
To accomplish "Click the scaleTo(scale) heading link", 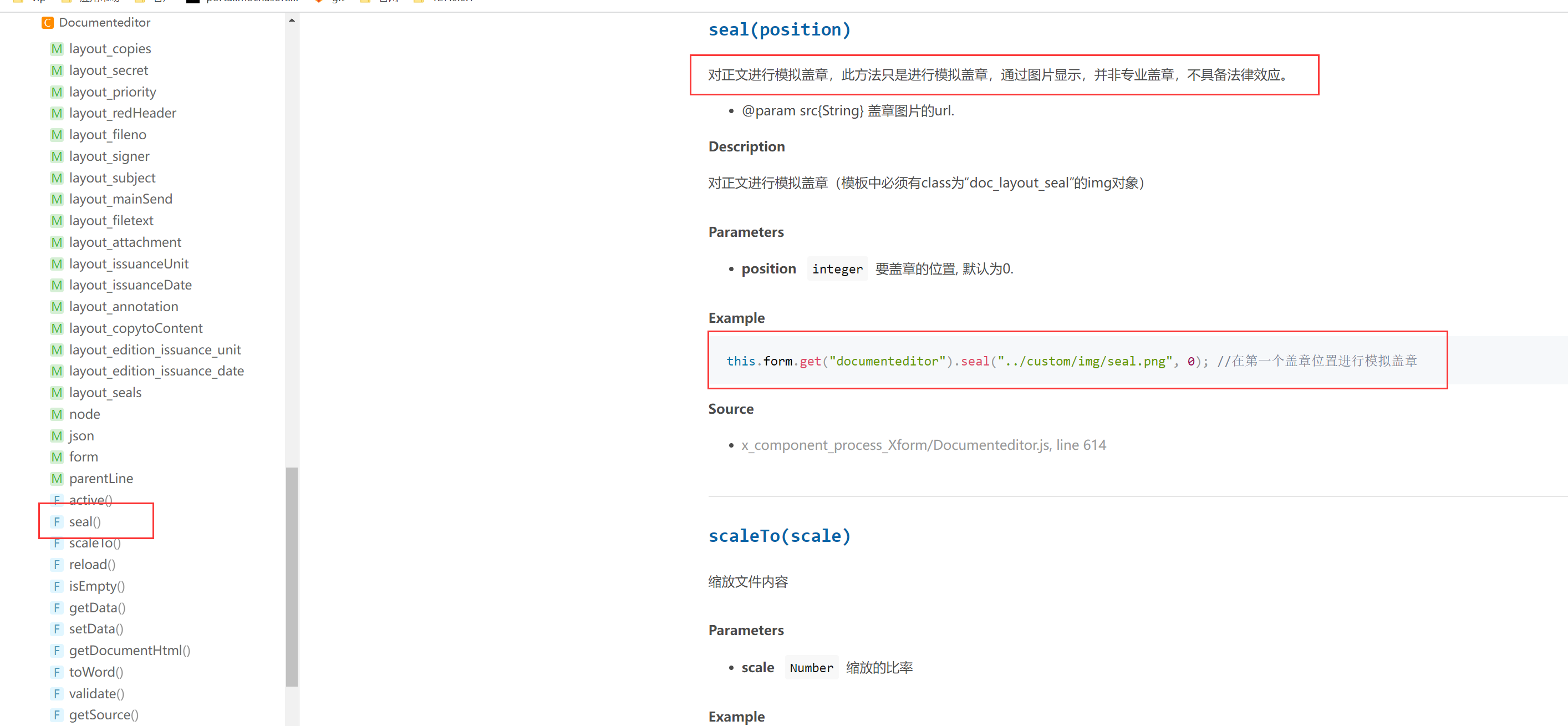I will [779, 536].
